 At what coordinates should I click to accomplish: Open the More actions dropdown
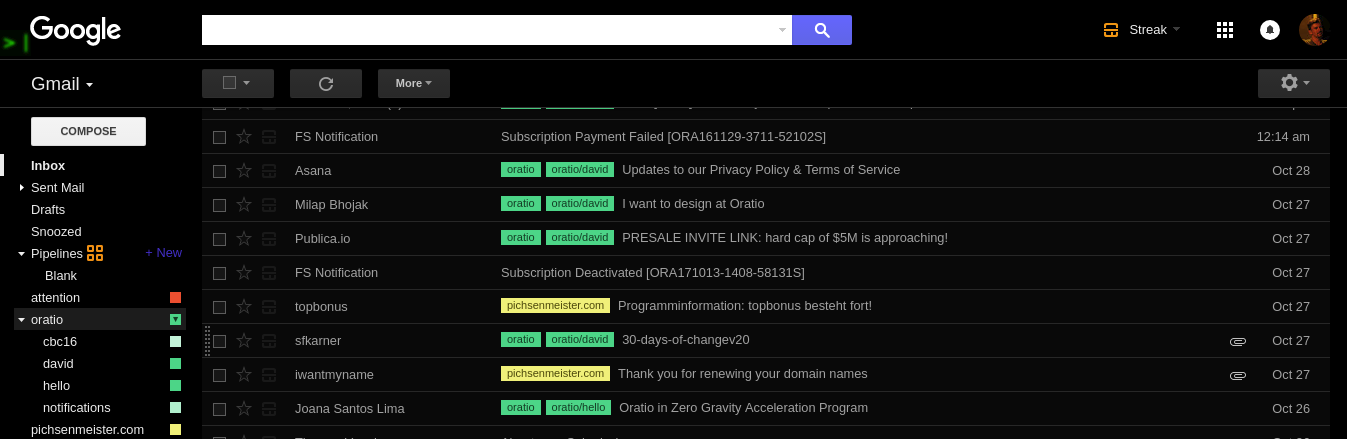[414, 83]
